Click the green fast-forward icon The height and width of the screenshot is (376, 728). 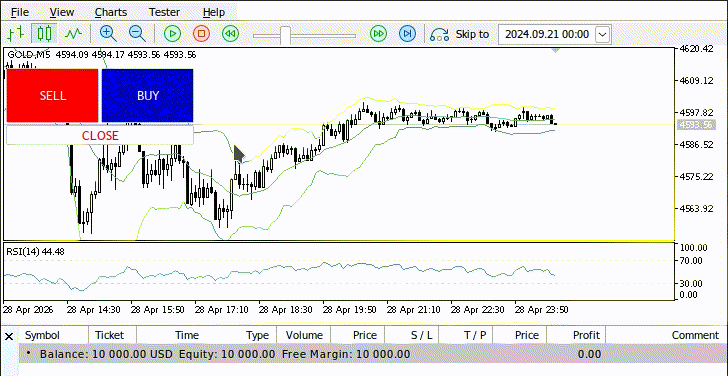tap(378, 33)
